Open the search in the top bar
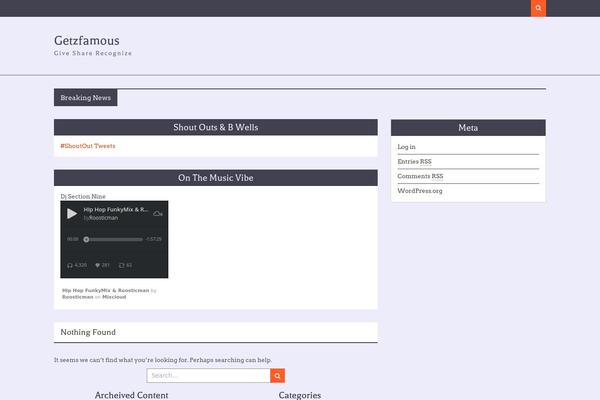The image size is (600, 400). click(538, 8)
